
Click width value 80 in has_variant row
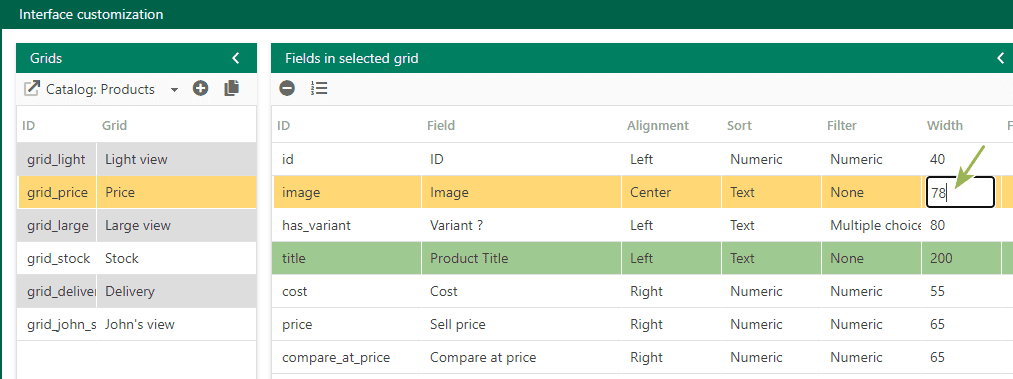pos(937,225)
